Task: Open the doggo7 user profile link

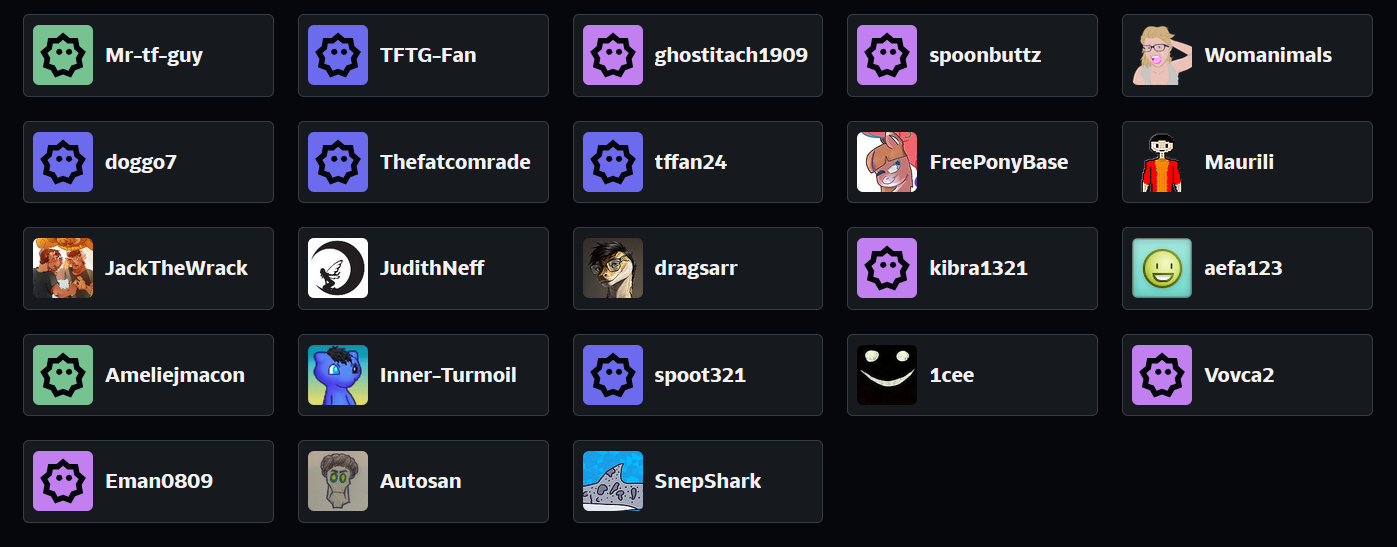Action: 148,162
